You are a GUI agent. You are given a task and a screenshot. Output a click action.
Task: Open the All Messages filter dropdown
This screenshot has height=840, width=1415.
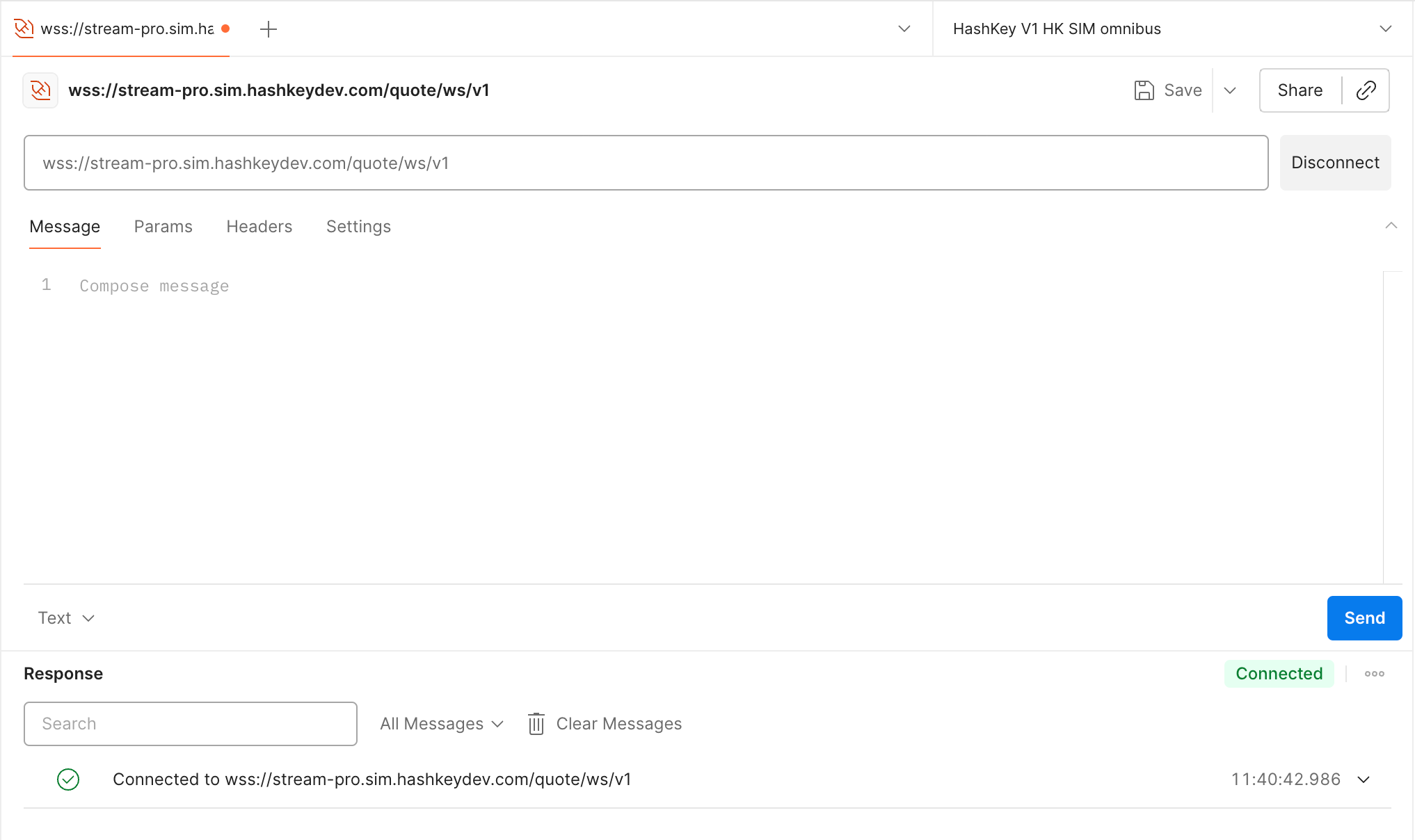pos(441,724)
